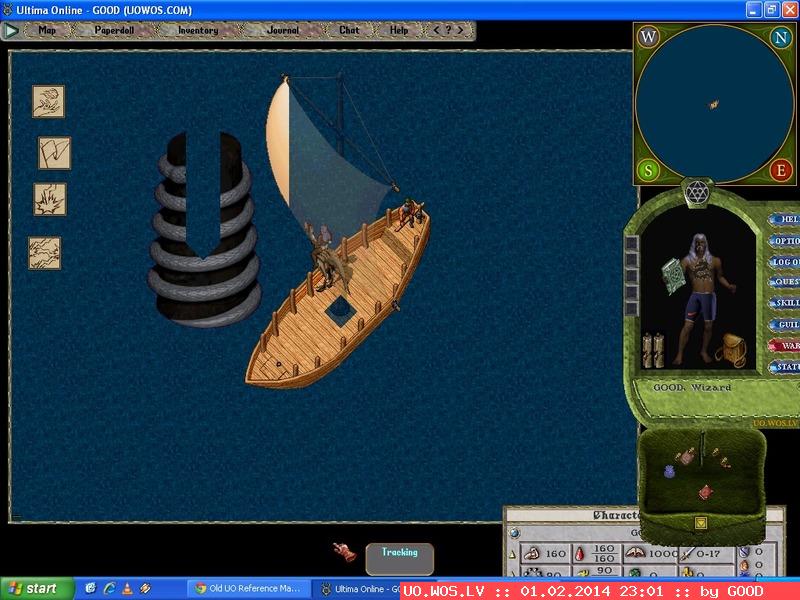Viewport: 800px width, 600px height.
Task: Click the E compass marker on the radar
Action: pyautogui.click(x=781, y=170)
